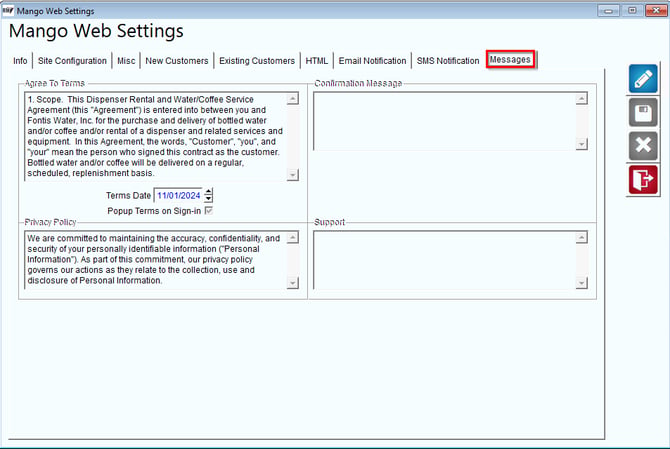Click the red Exit door icon
Viewport: 670px width, 449px height.
coord(643,179)
